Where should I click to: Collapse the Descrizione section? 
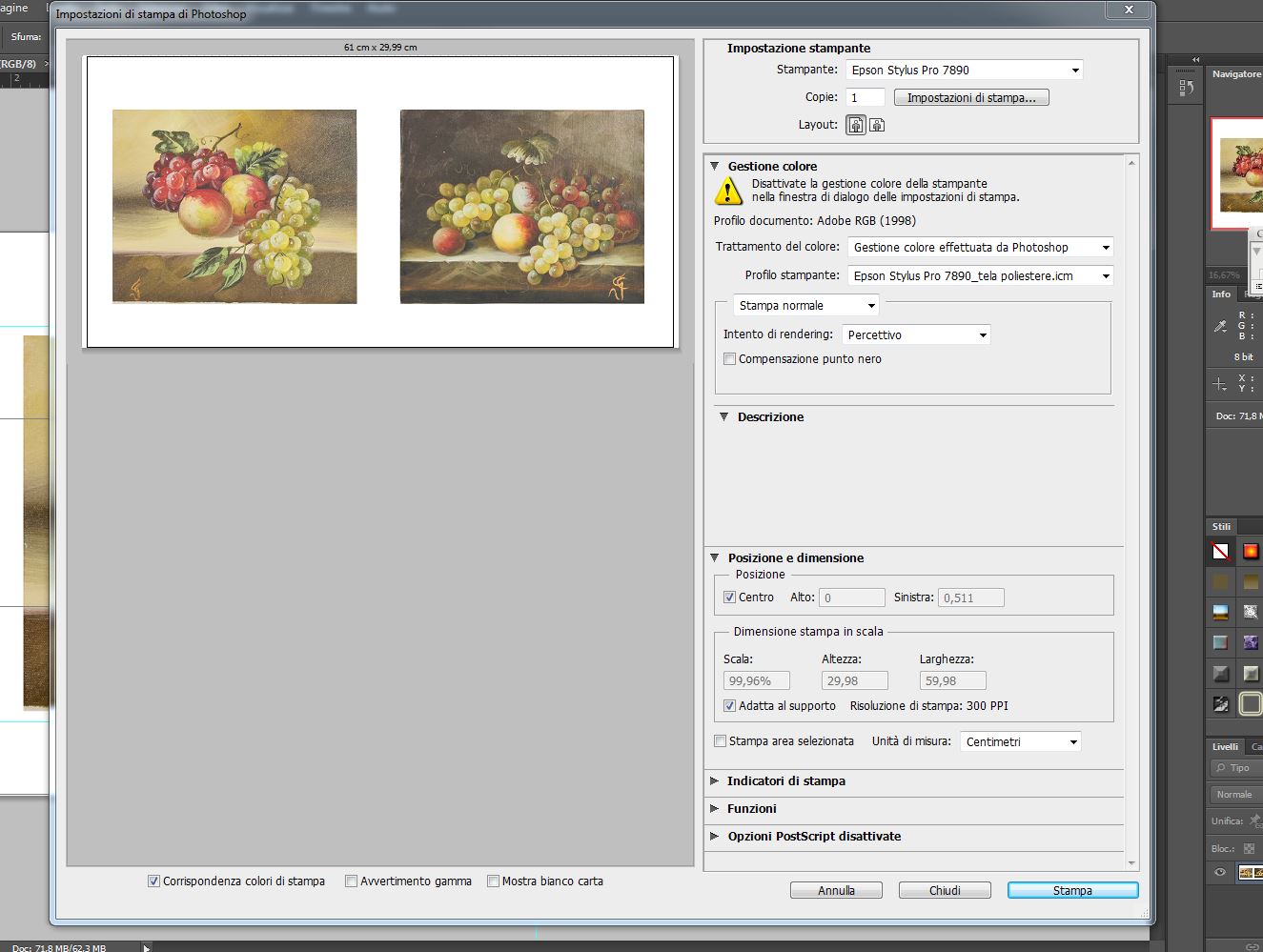[x=724, y=417]
